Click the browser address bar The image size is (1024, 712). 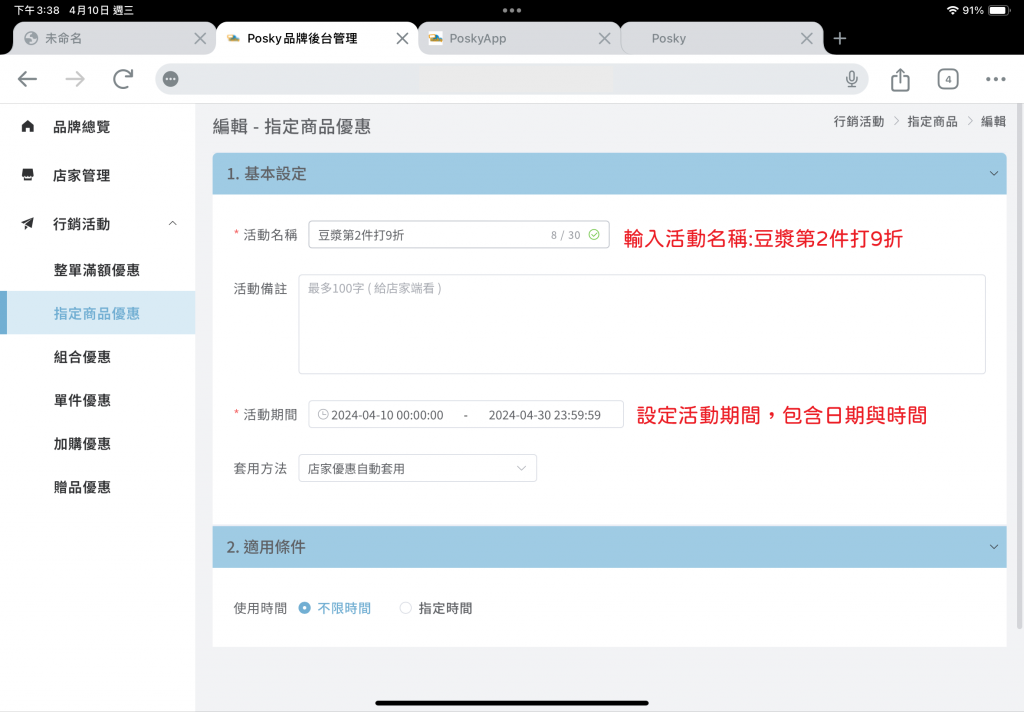tap(511, 79)
